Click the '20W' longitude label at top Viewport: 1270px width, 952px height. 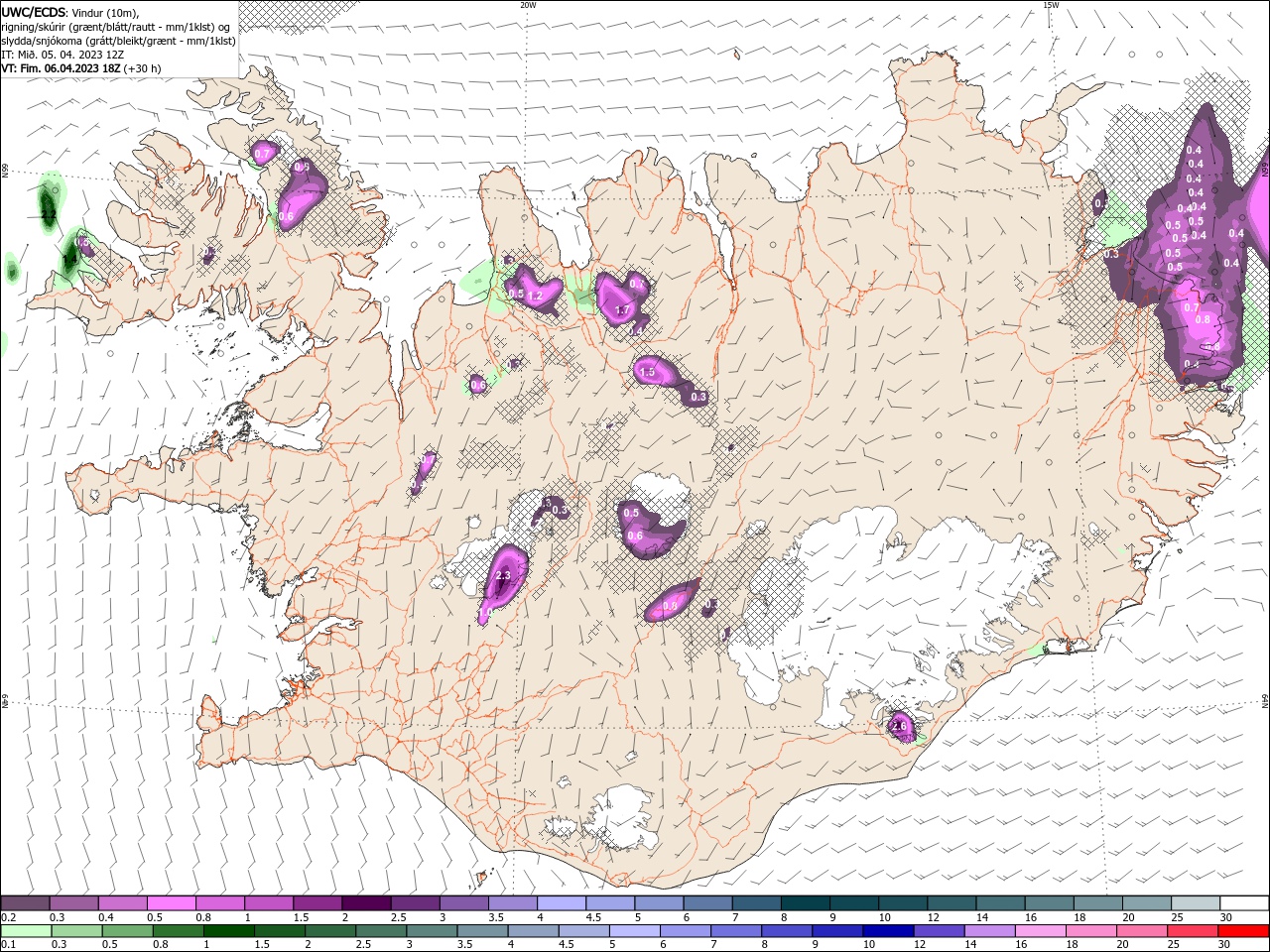[x=528, y=5]
